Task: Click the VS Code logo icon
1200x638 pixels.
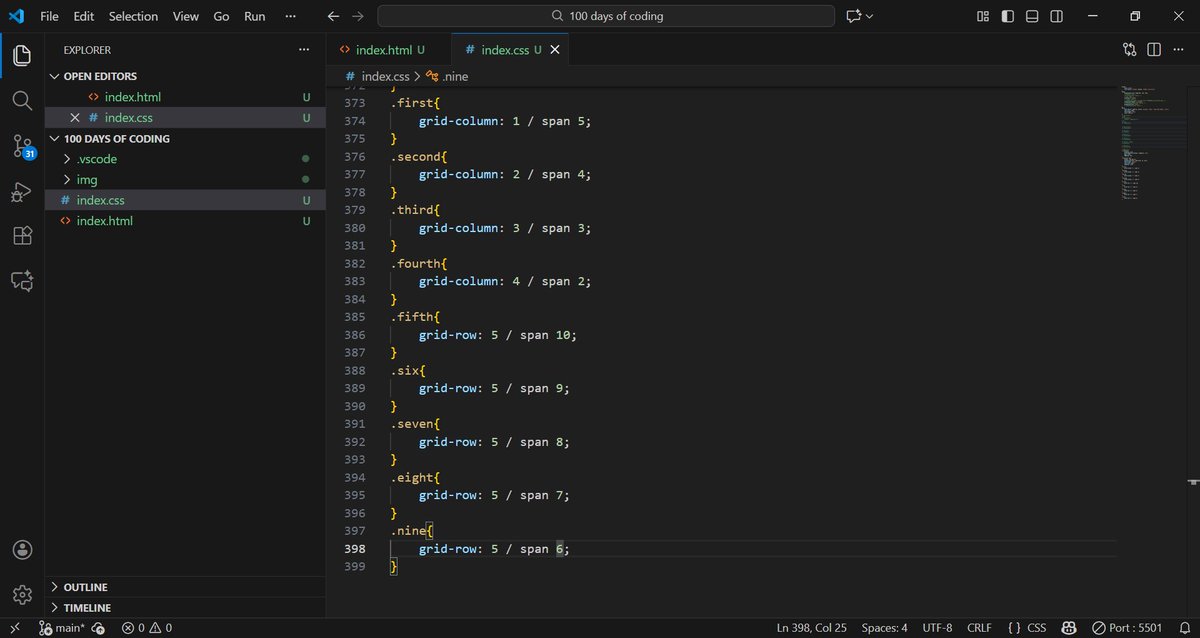Action: [16, 16]
